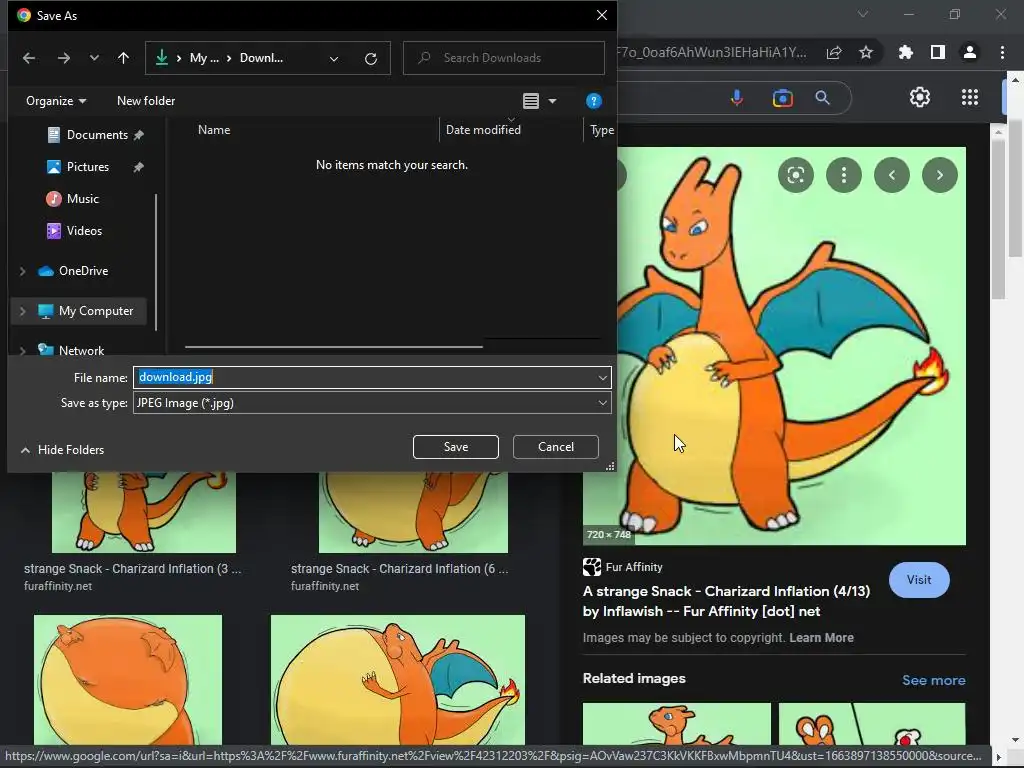Click Lens search icon on image preview

tap(795, 175)
